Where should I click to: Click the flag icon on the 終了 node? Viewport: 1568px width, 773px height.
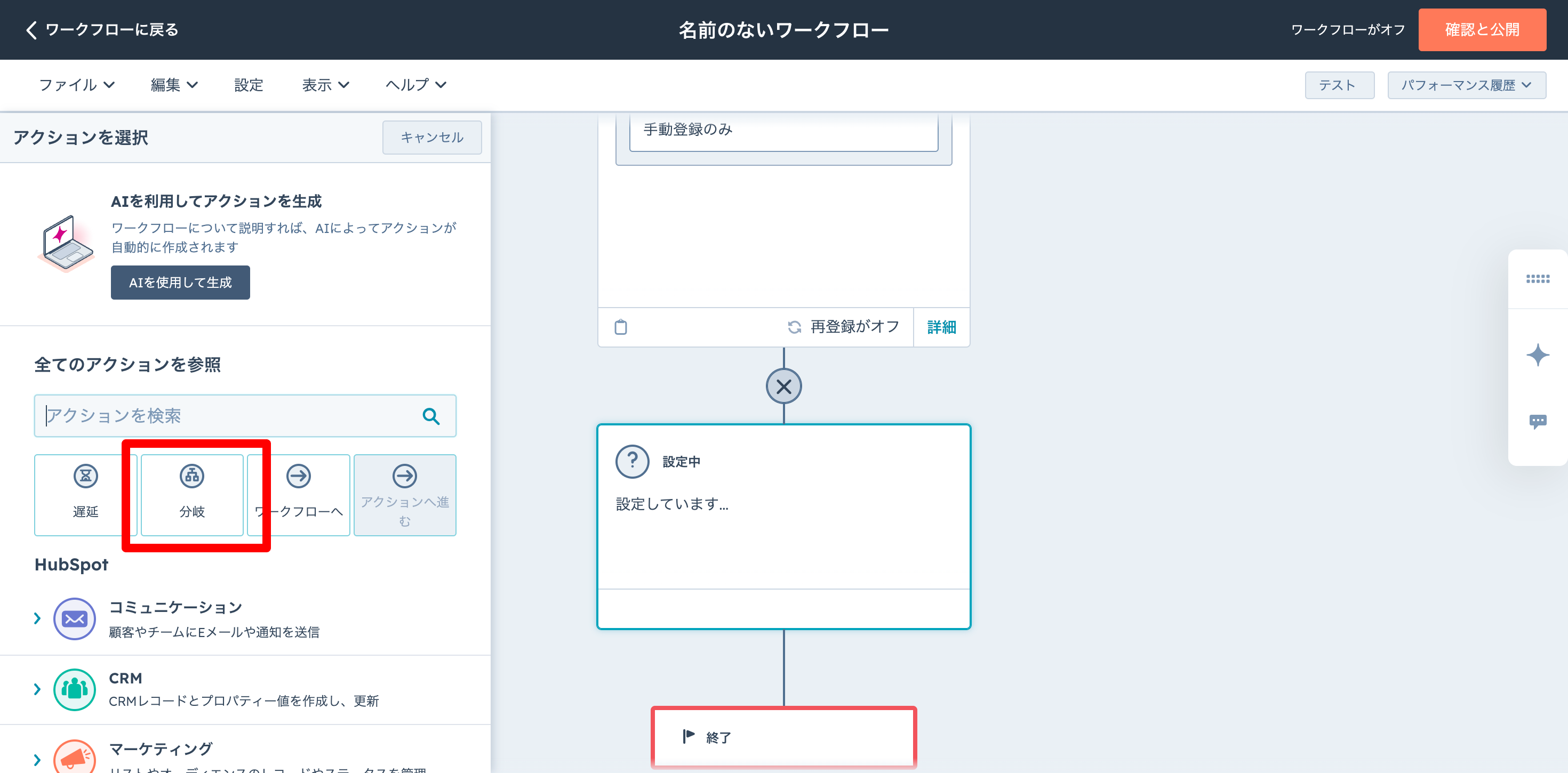(689, 736)
